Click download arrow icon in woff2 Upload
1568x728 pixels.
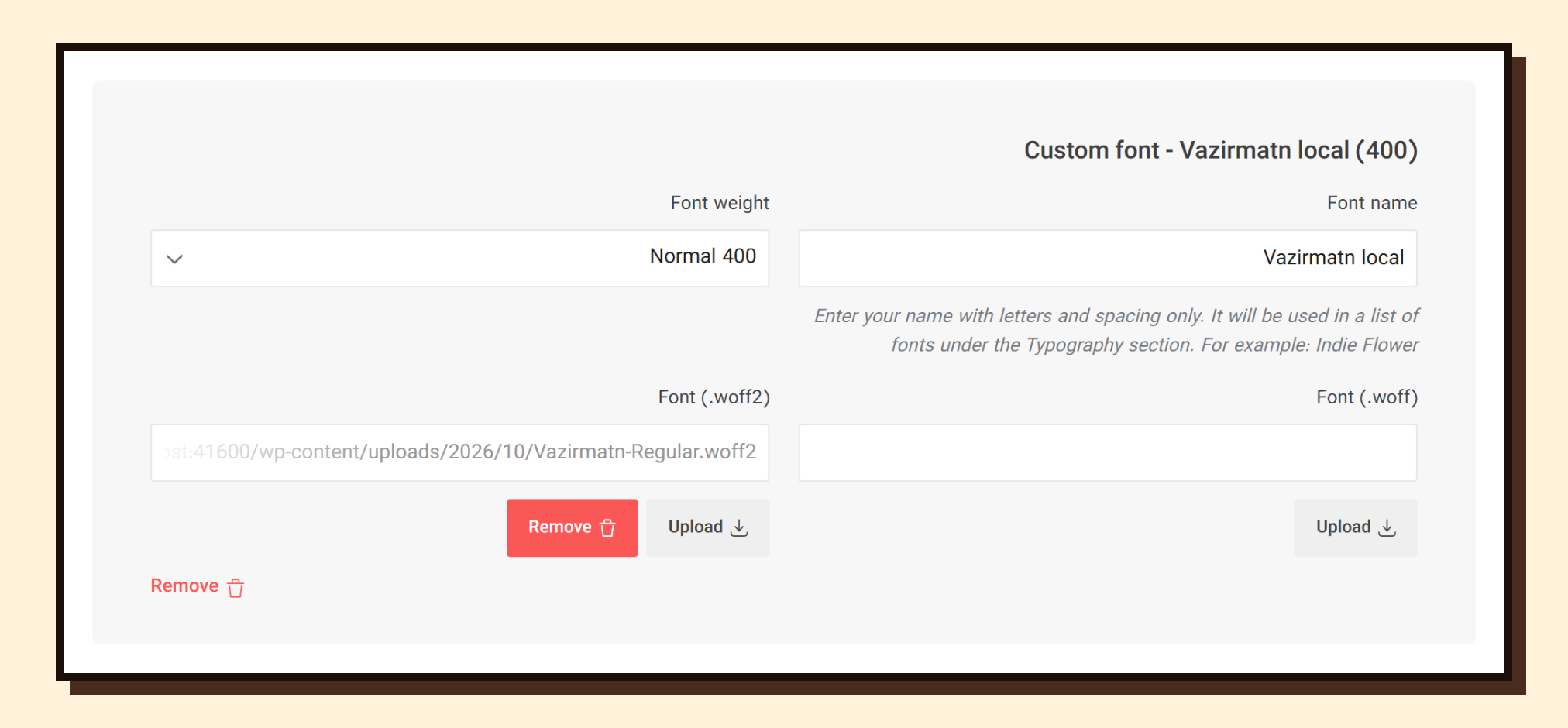coord(740,527)
